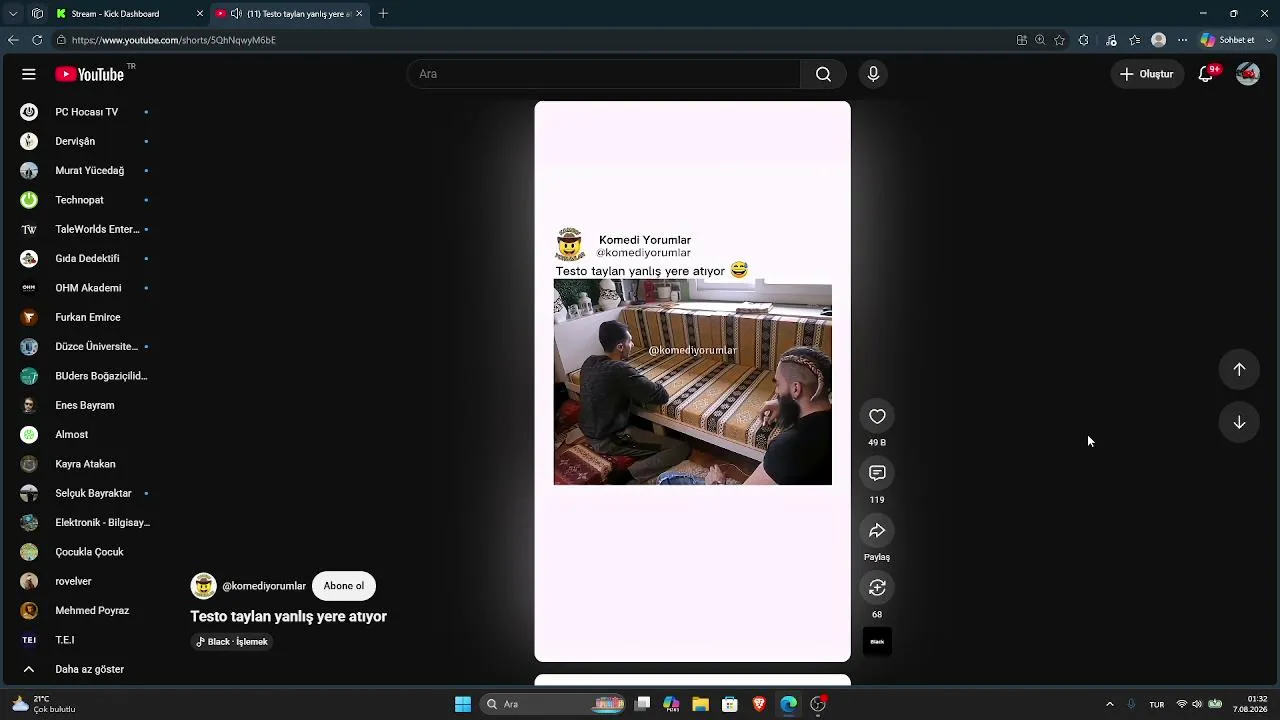Select the Testo taylan YouTube tab
This screenshot has height=720, width=1280.
click(x=290, y=14)
